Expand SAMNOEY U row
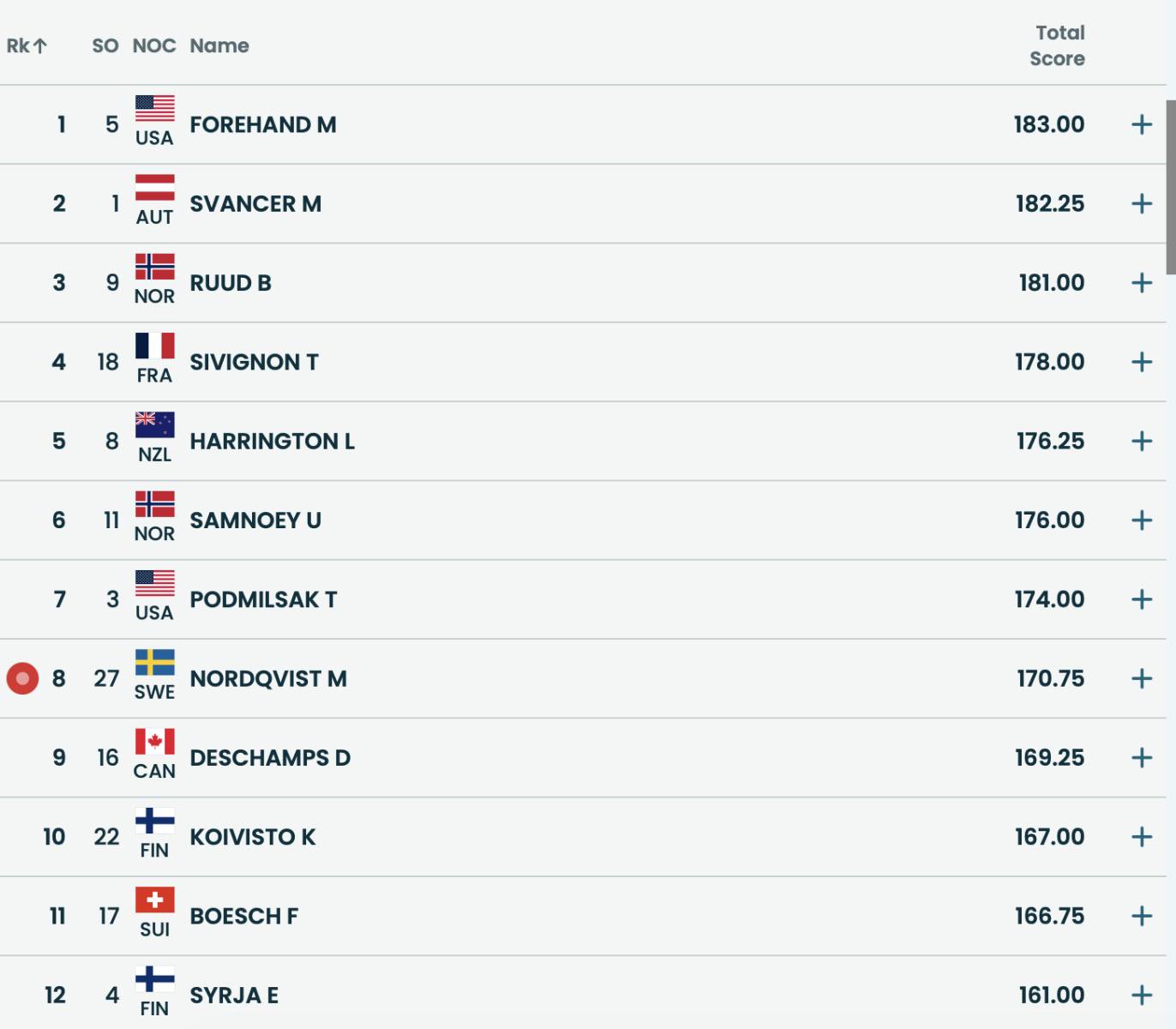The width and height of the screenshot is (1176, 1029). (x=1141, y=521)
